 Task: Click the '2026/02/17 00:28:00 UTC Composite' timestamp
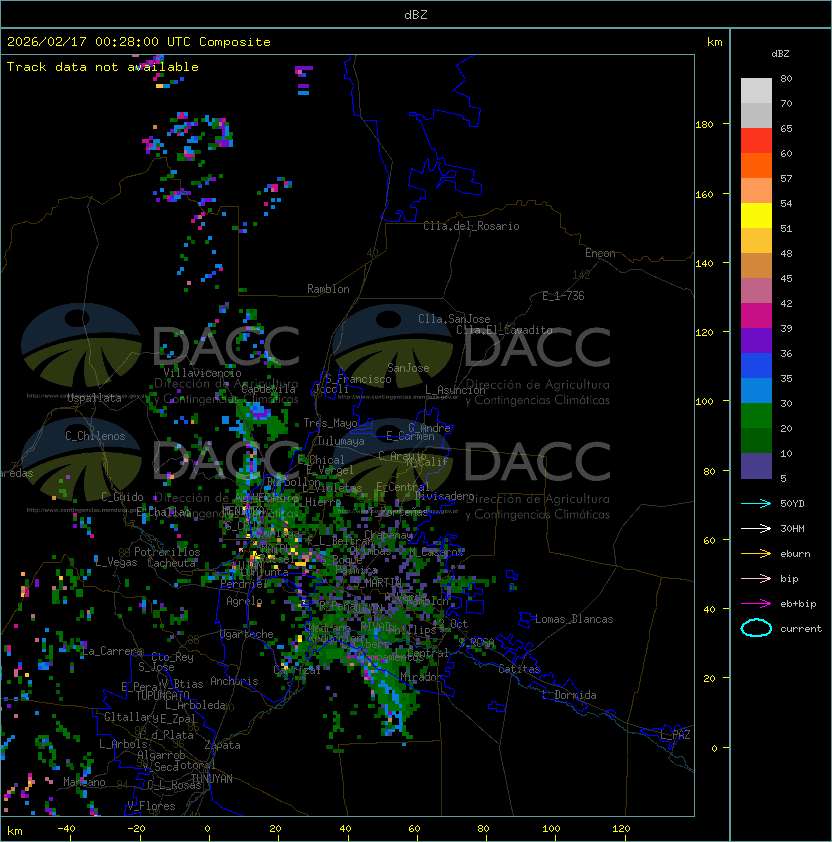(x=139, y=42)
